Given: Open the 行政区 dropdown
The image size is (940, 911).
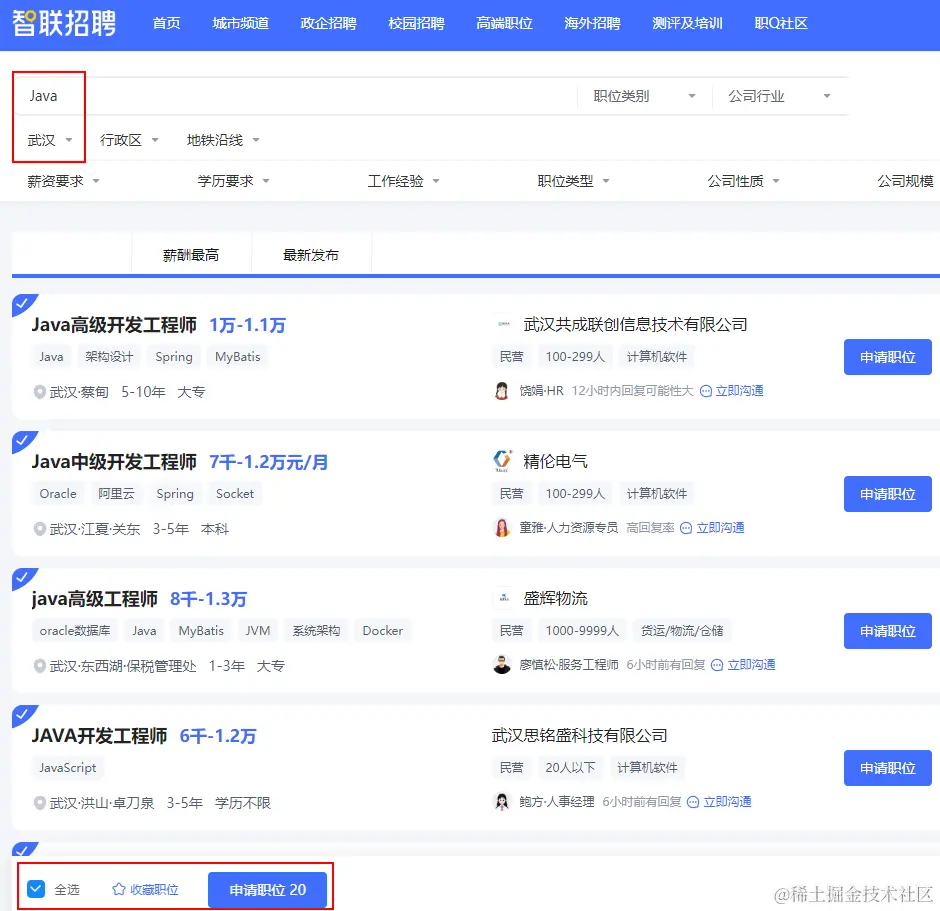Looking at the screenshot, I should (129, 140).
